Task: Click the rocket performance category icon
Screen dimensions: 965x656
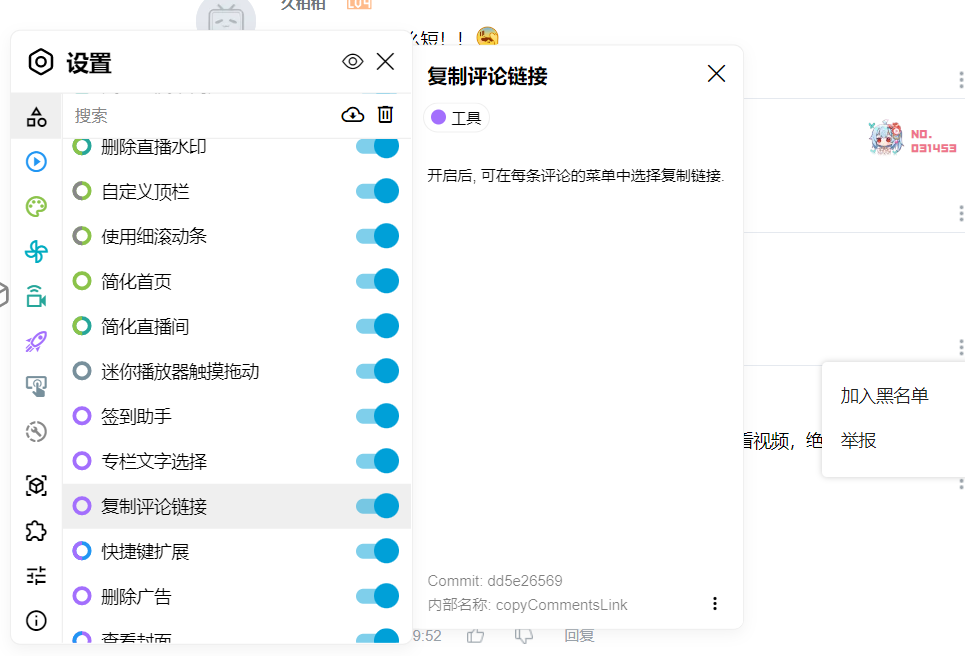Action: [35, 341]
